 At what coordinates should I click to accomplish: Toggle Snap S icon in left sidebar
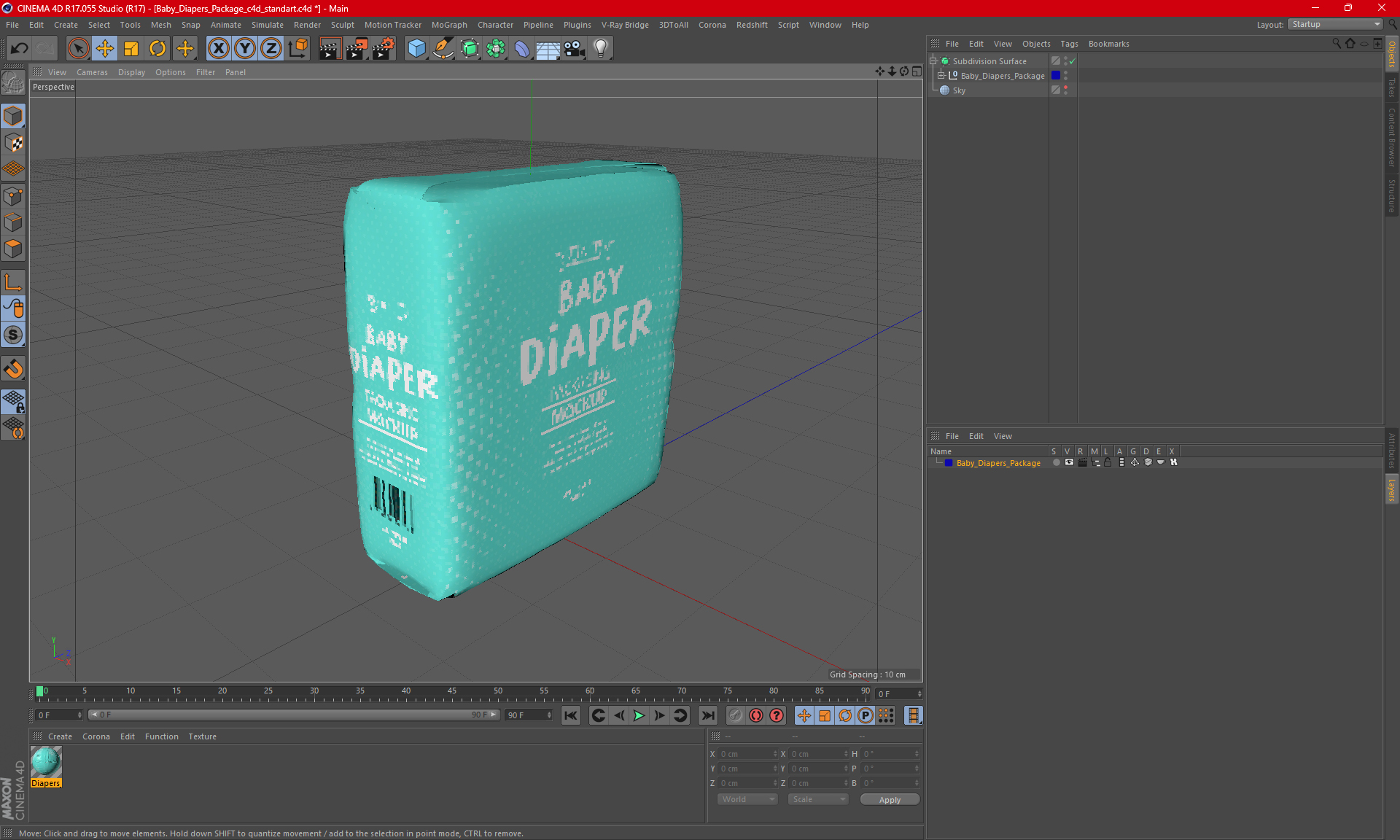13,335
